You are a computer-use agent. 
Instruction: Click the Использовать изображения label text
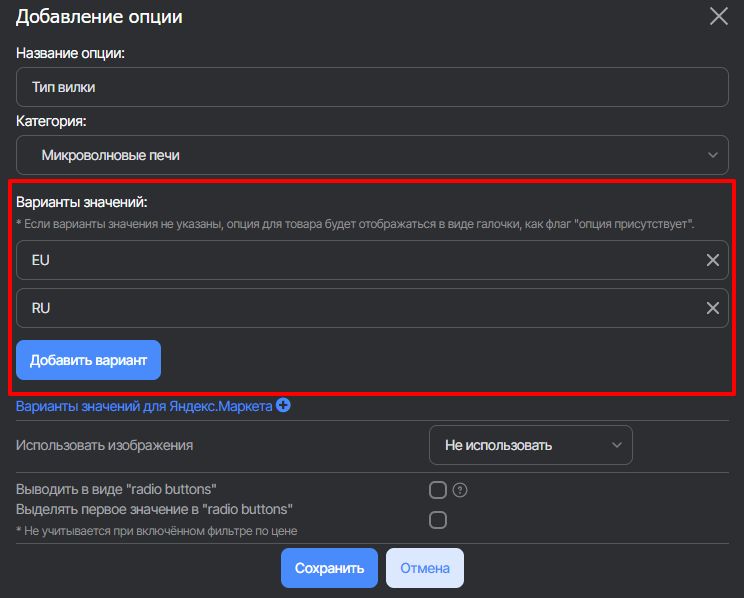point(104,445)
